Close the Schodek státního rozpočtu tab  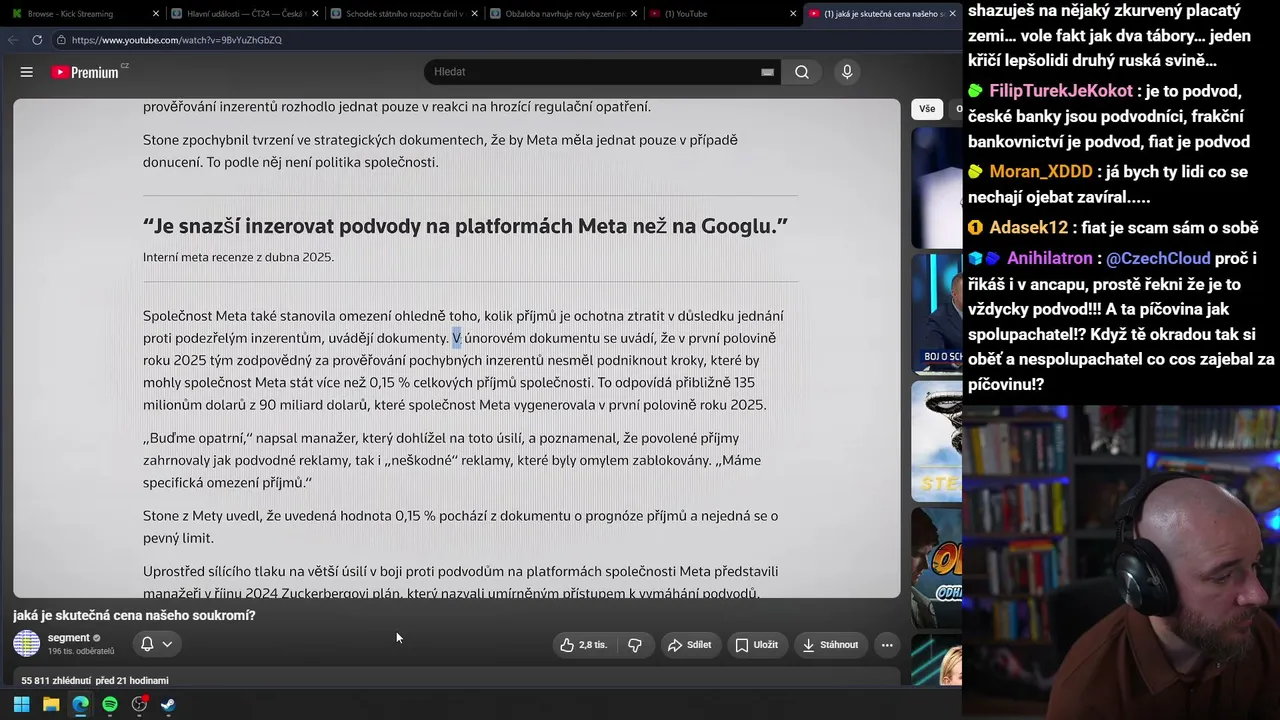point(473,14)
